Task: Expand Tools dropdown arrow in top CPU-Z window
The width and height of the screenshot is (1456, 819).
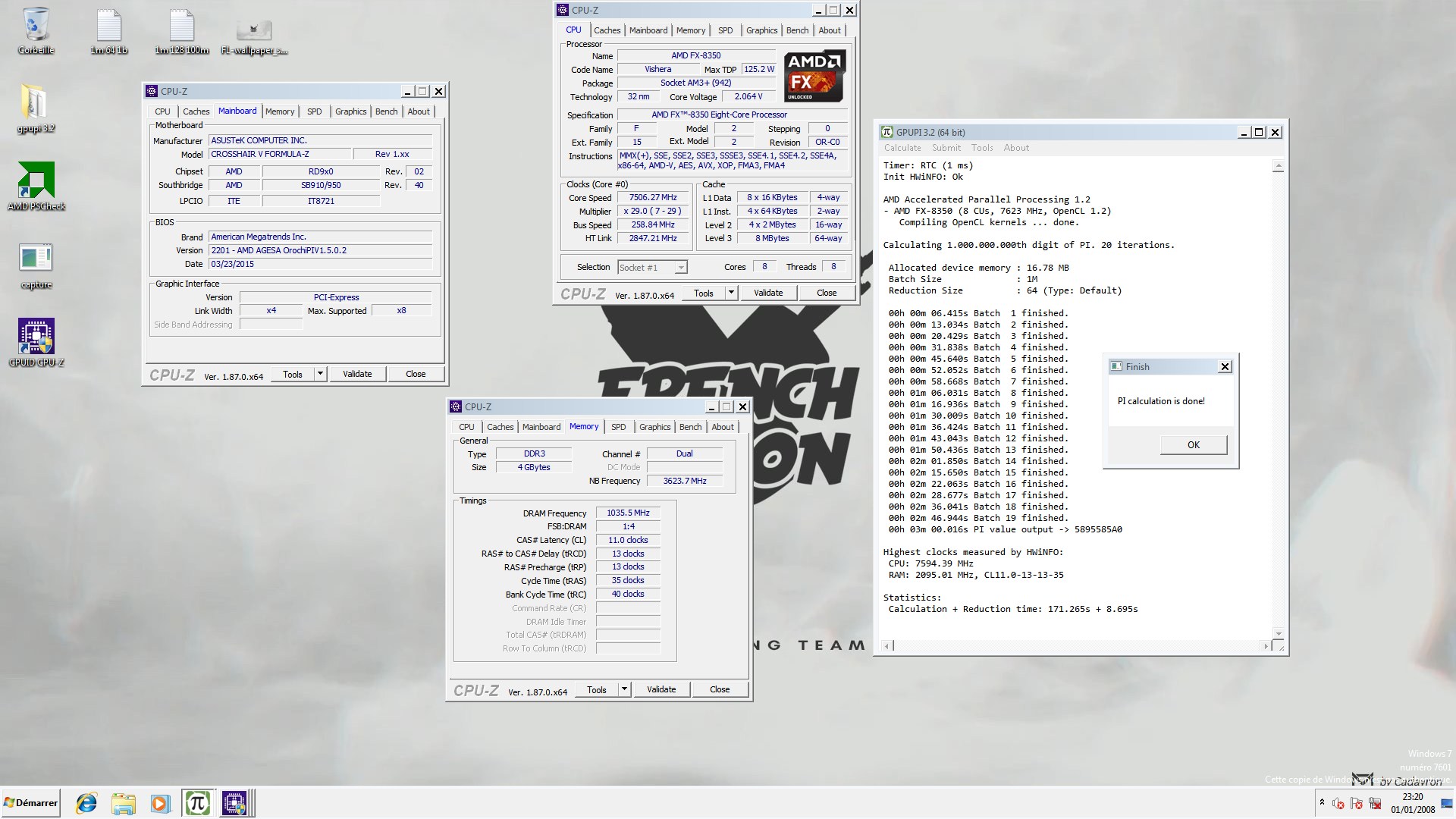Action: click(x=732, y=293)
